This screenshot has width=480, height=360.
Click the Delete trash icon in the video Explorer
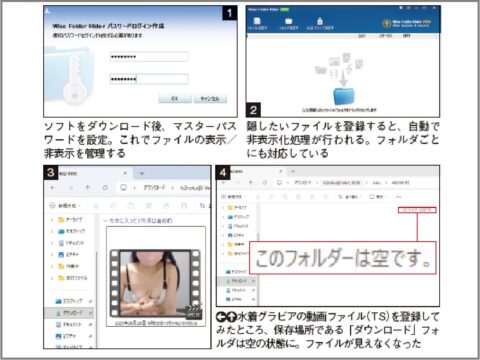(x=184, y=206)
